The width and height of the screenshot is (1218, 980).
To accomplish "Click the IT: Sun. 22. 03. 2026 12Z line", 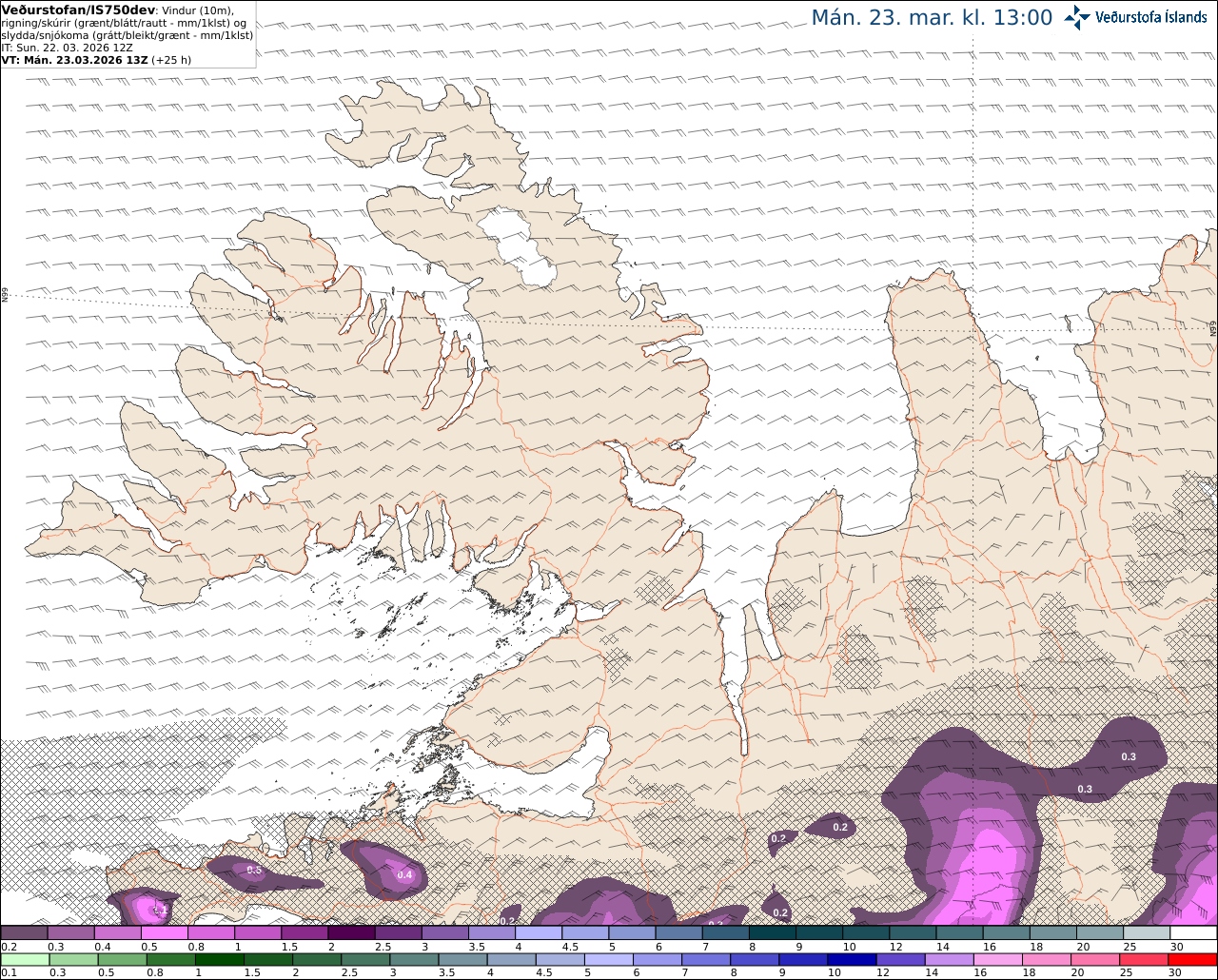I will (x=67, y=47).
